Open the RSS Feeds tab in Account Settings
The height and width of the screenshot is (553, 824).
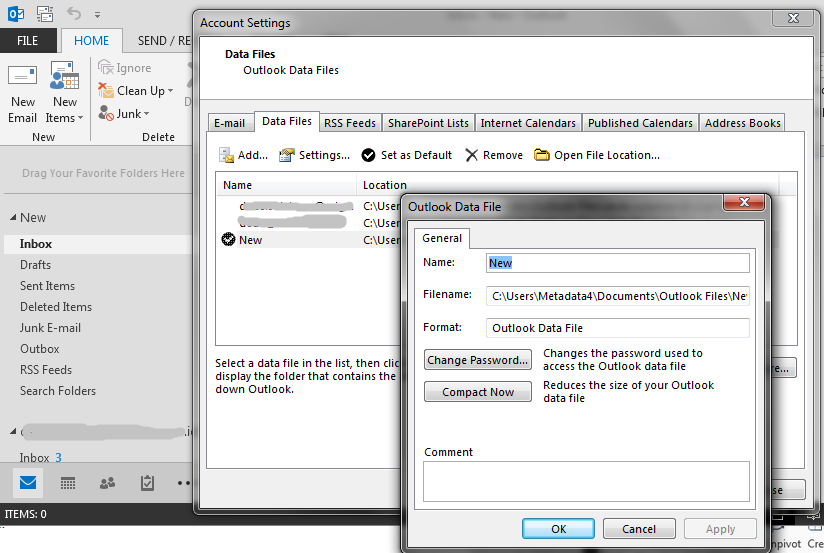tap(350, 123)
